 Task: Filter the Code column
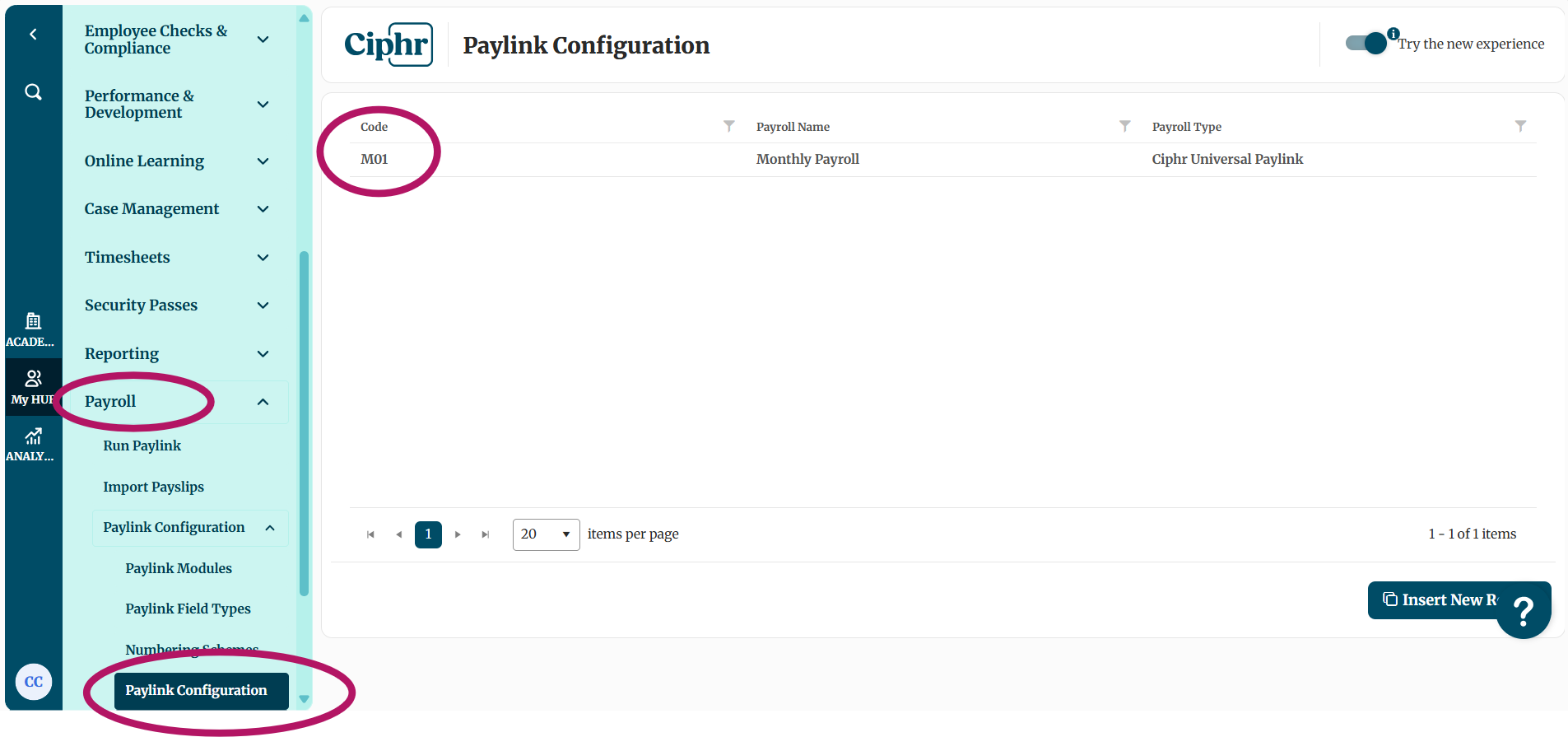(729, 126)
